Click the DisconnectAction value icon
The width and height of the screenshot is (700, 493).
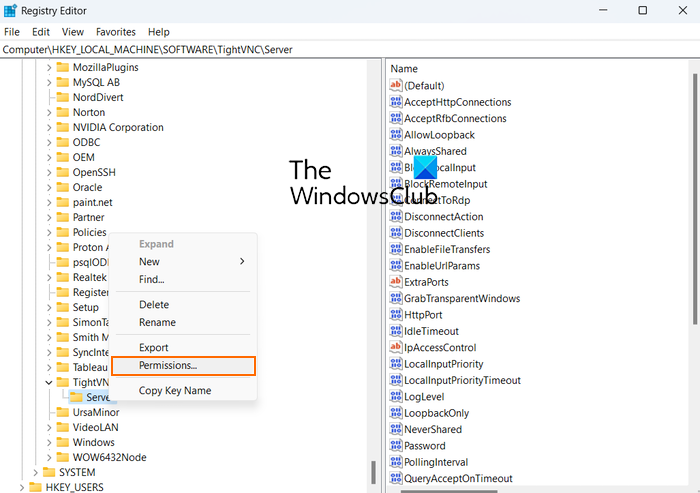click(396, 217)
